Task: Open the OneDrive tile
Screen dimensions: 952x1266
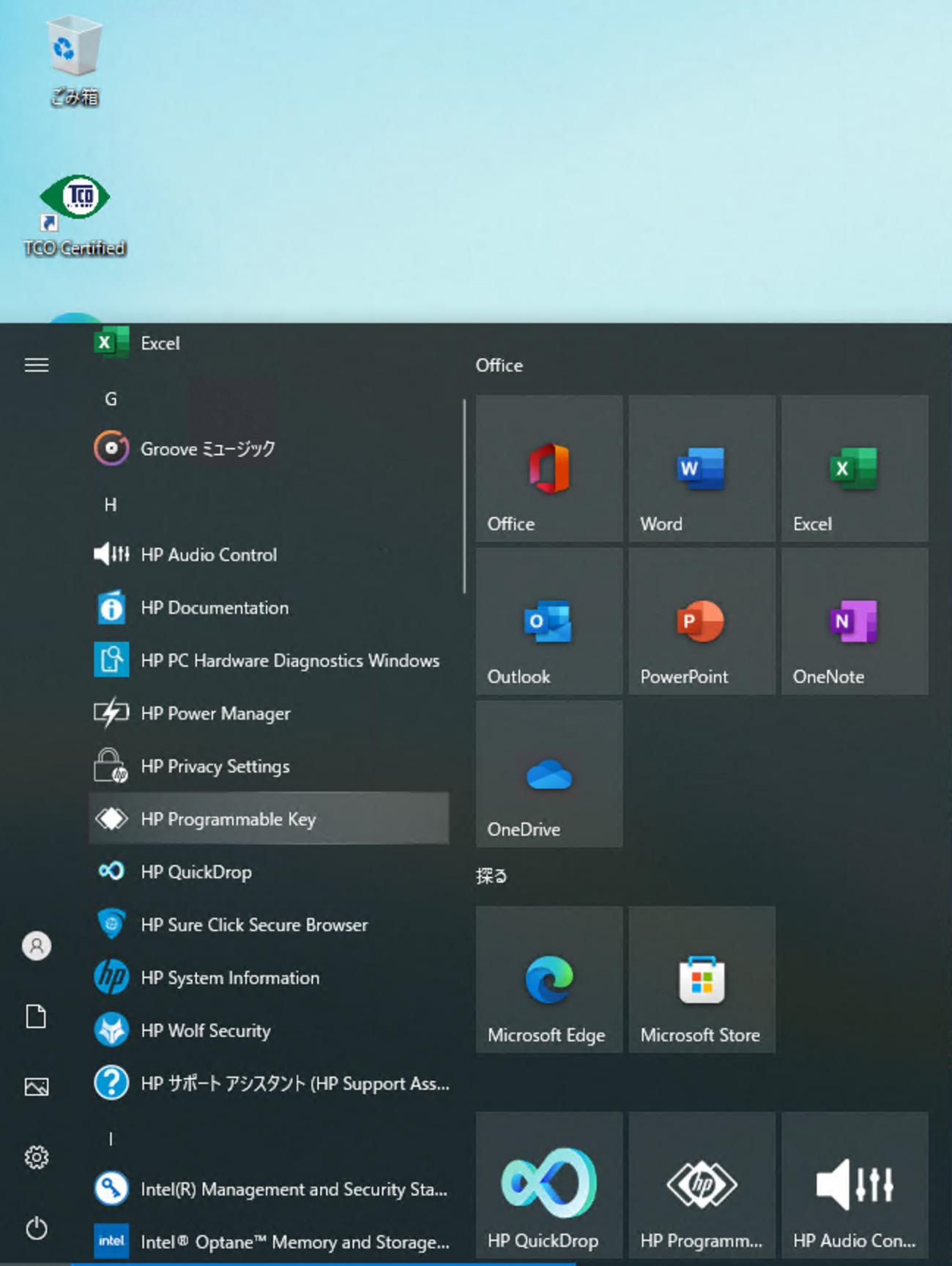Action: pos(549,774)
